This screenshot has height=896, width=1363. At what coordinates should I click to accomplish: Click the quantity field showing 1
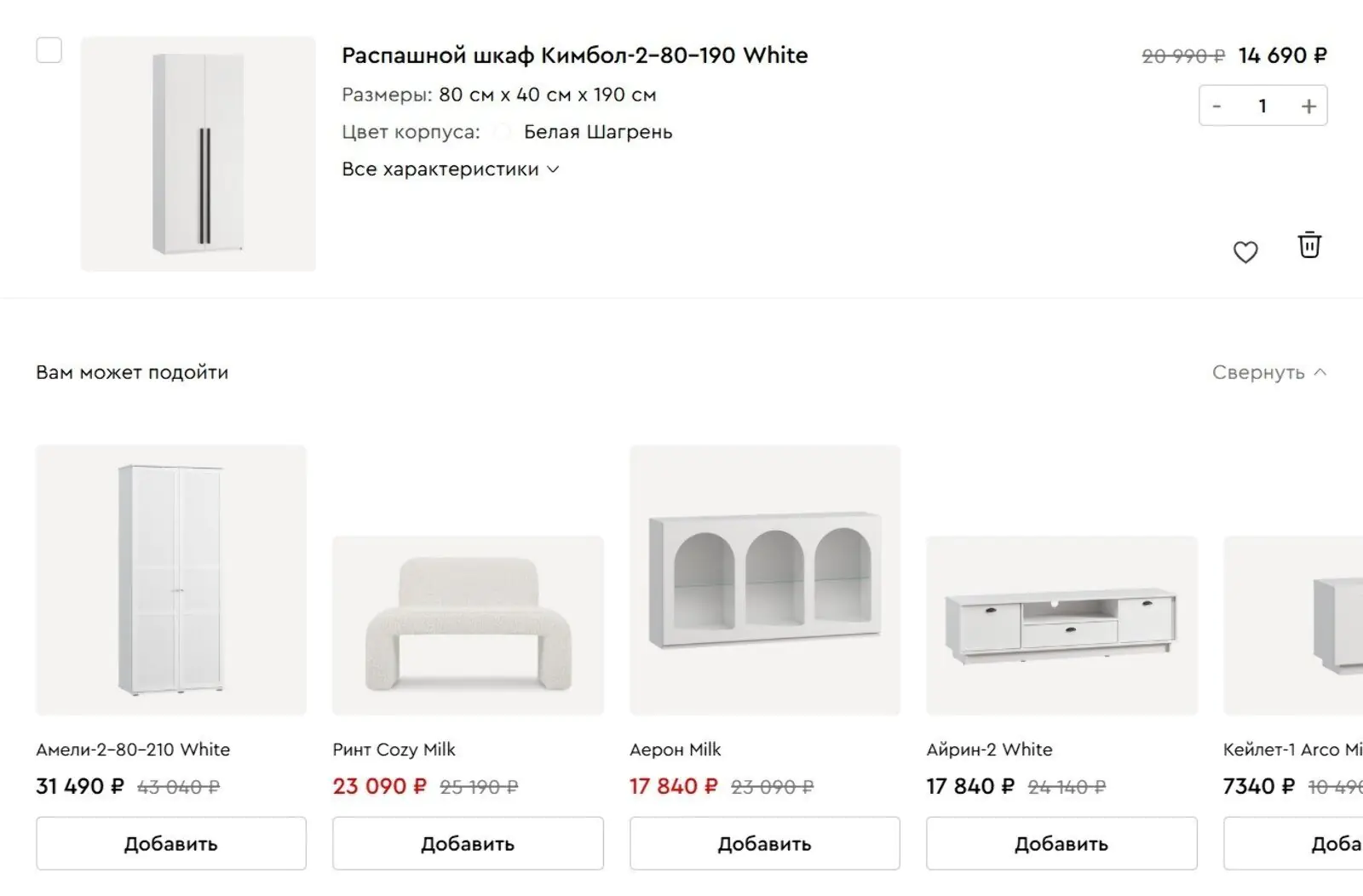pyautogui.click(x=1262, y=106)
